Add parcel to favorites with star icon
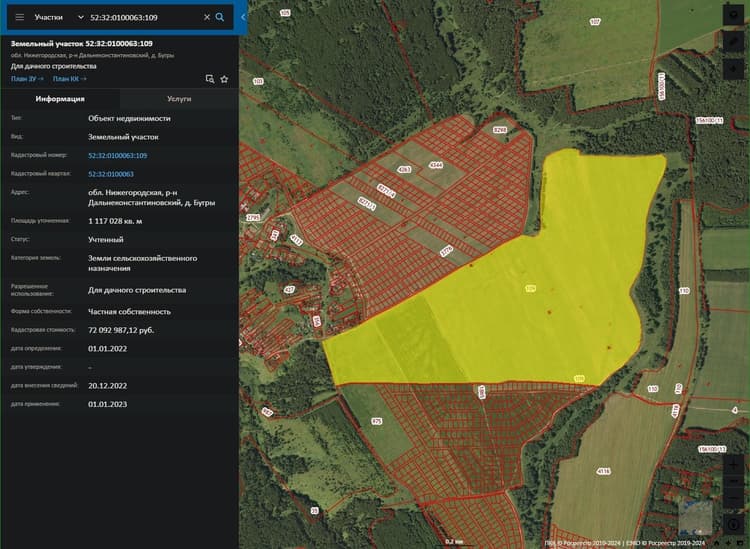 224,79
